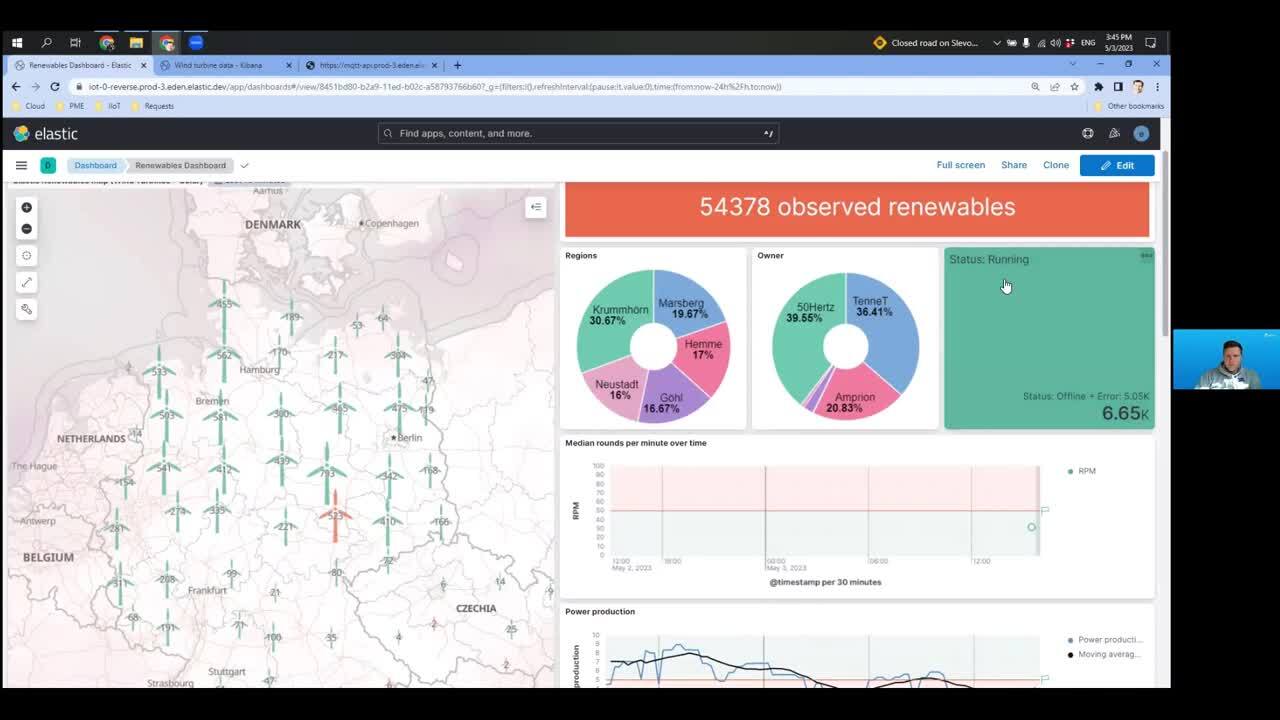The image size is (1280, 720).
Task: Click the Elastic logo home link
Action: coord(46,133)
